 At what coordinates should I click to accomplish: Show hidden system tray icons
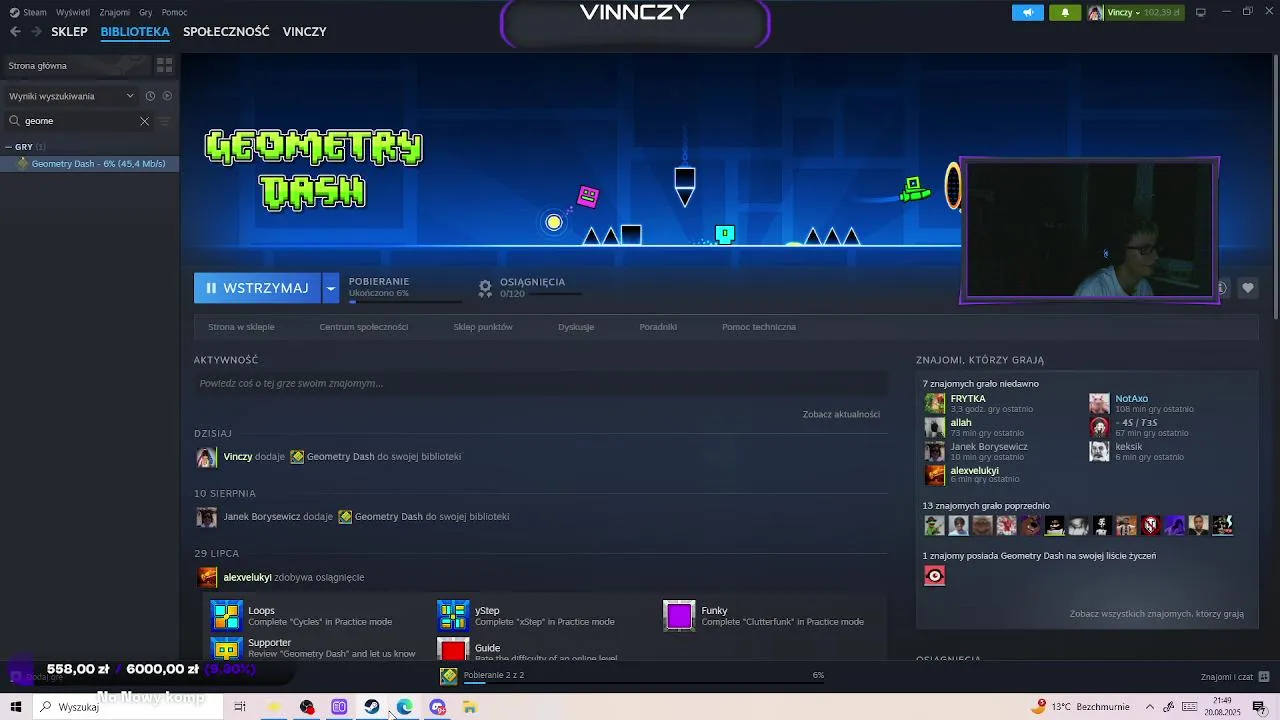coord(1148,707)
